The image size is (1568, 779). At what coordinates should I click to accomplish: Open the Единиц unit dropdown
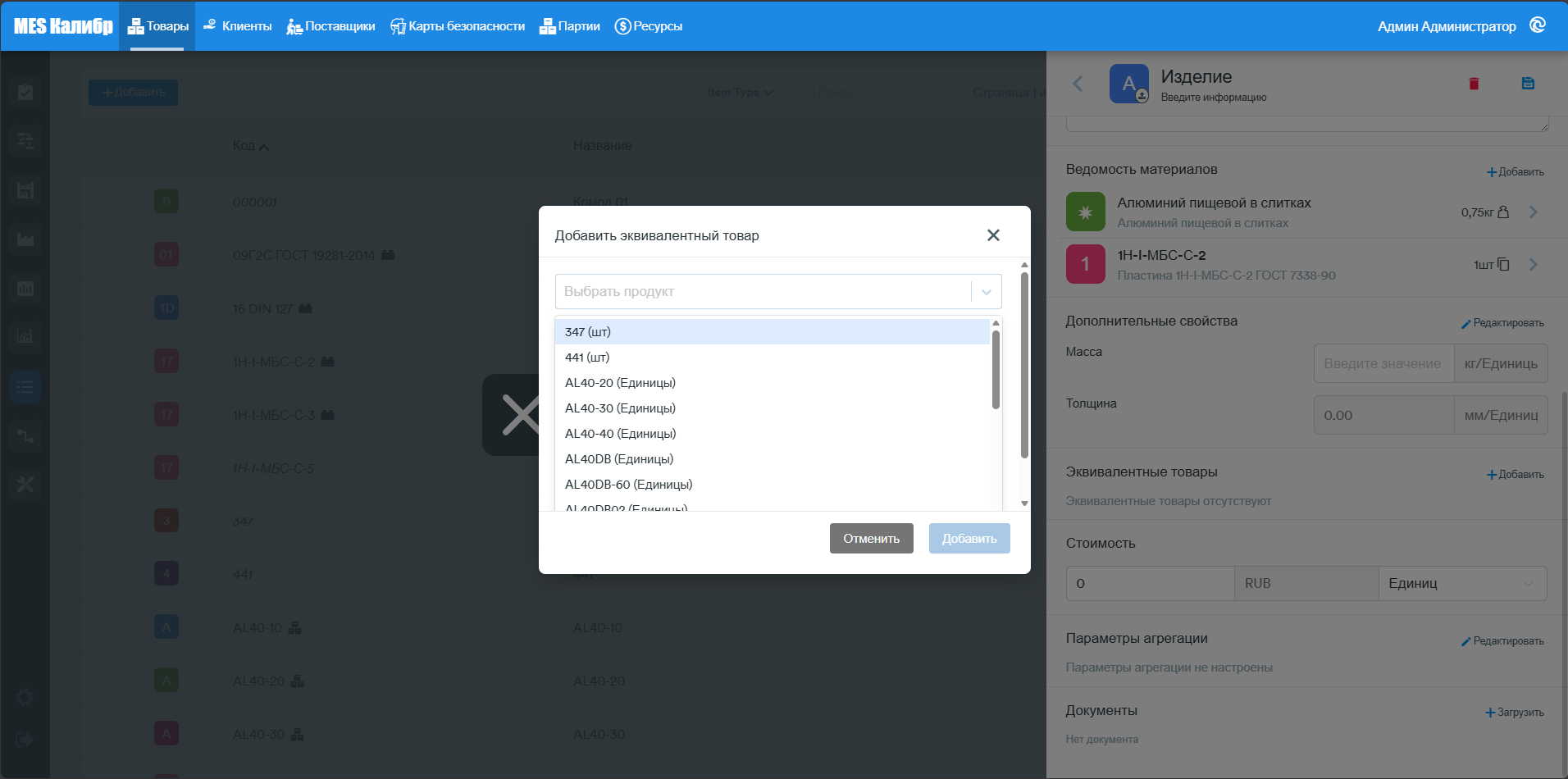tap(1462, 583)
